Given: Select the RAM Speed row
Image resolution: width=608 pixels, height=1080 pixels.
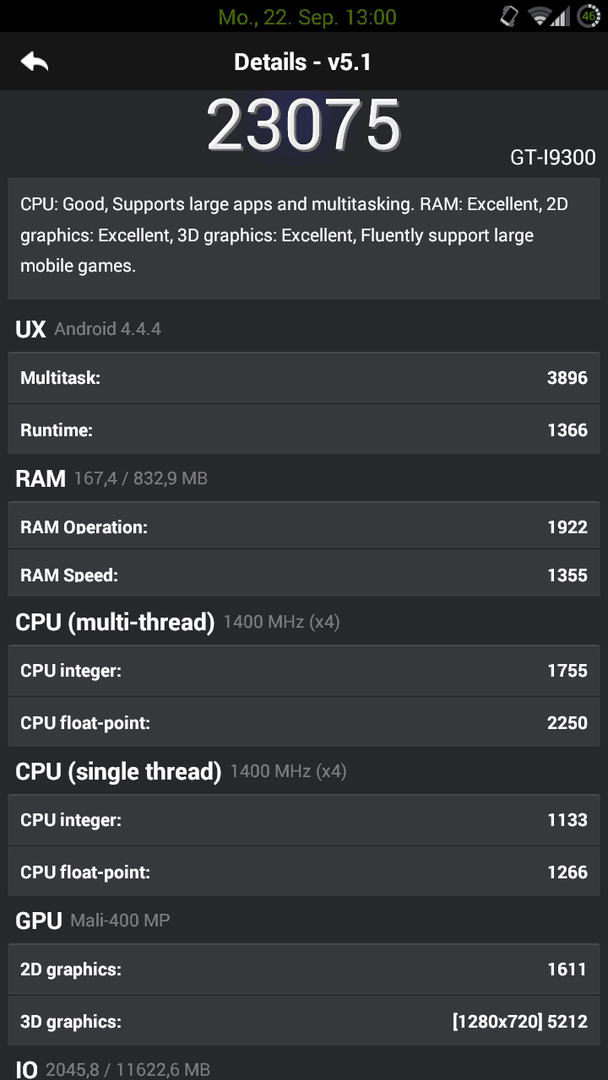Looking at the screenshot, I should (x=304, y=573).
